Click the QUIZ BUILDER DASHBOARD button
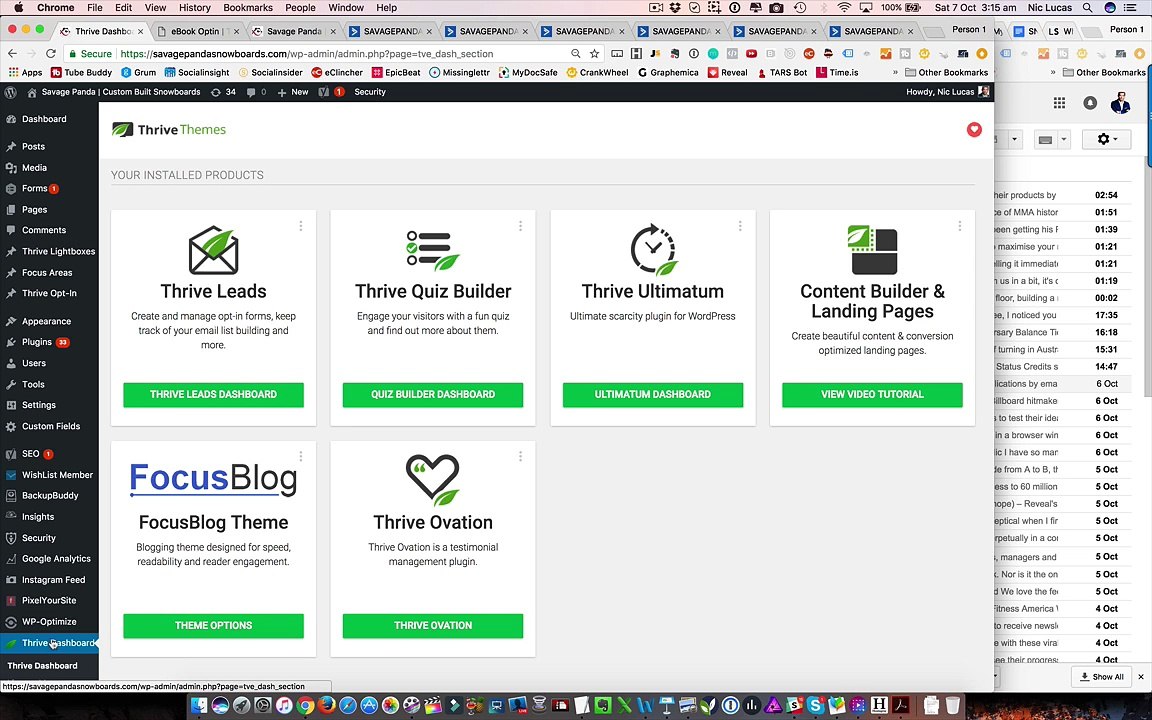Screen dimensions: 1152x720 pos(433,395)
